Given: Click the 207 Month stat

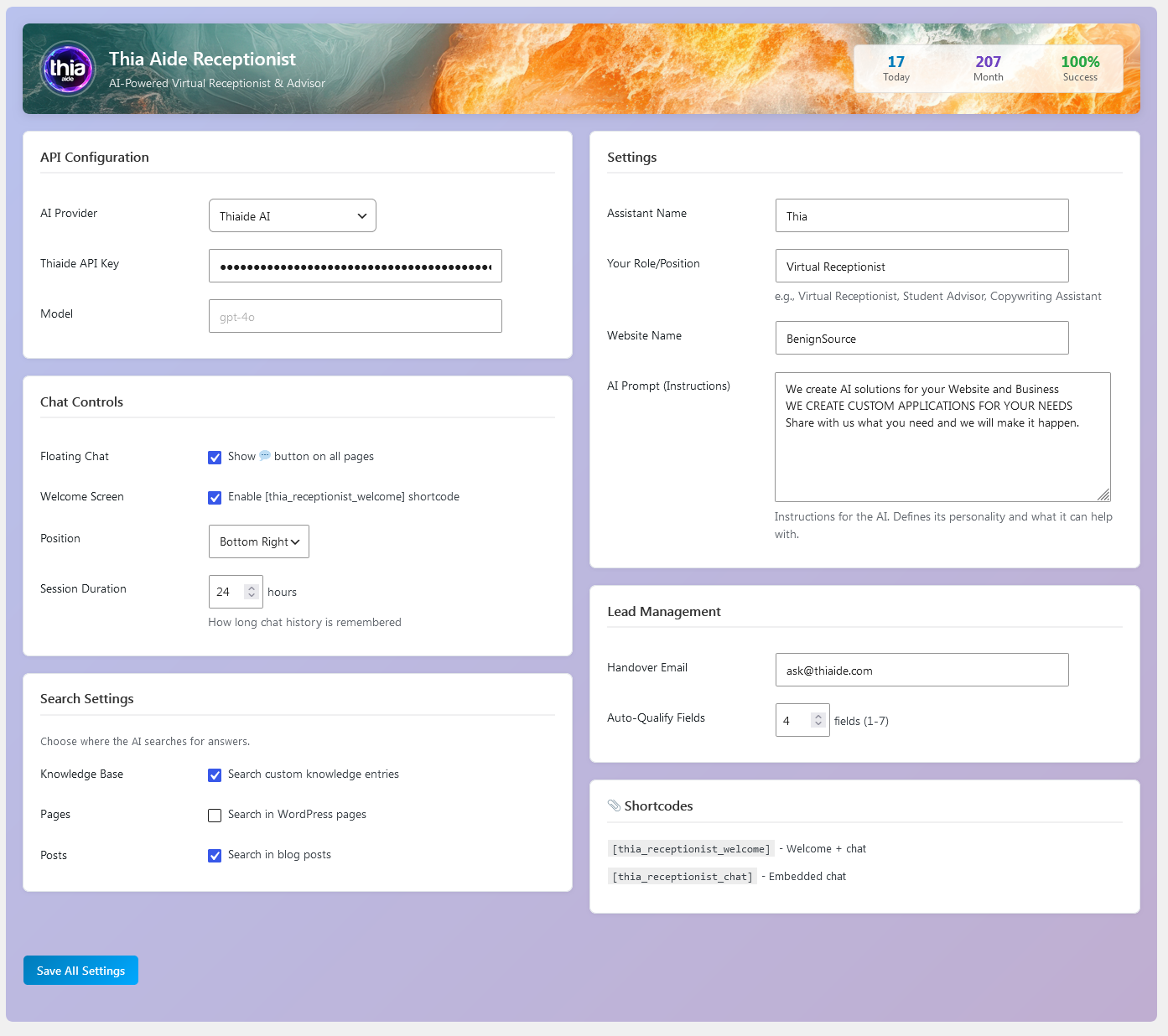Looking at the screenshot, I should 989,68.
